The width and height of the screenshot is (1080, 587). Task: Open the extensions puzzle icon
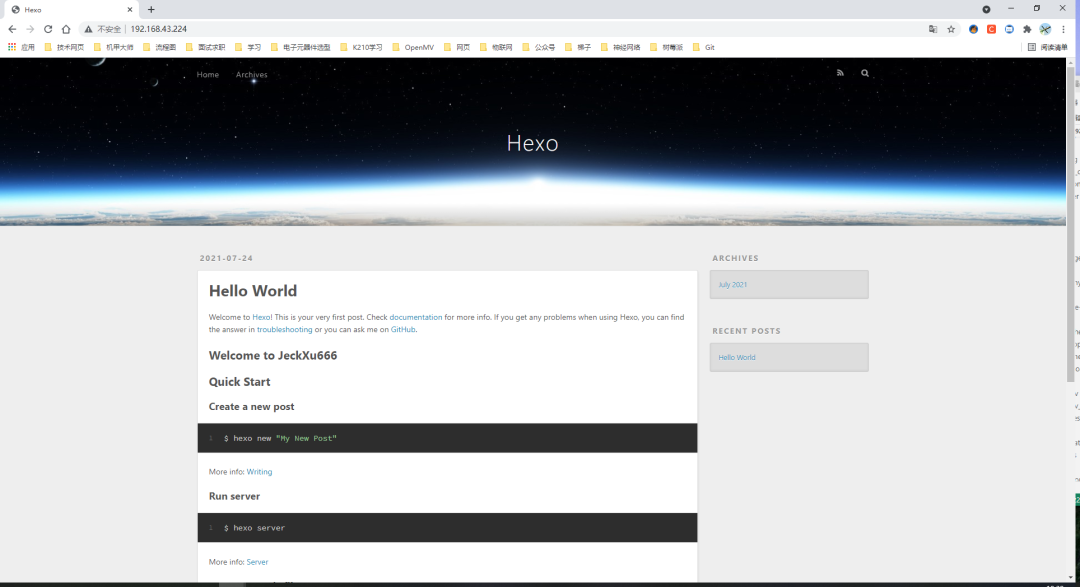coord(1027,29)
